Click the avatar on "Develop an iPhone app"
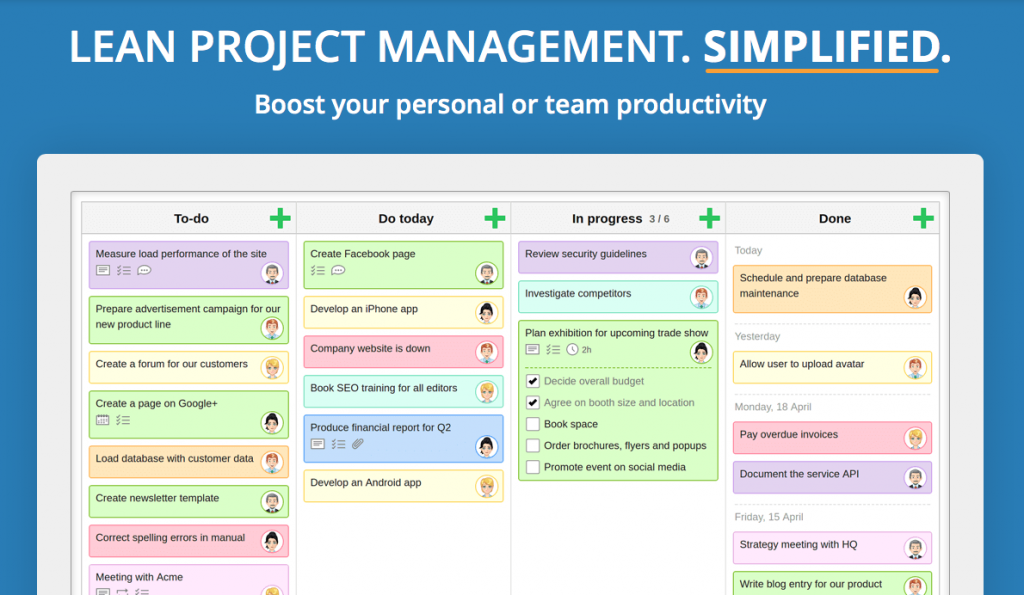 point(486,311)
